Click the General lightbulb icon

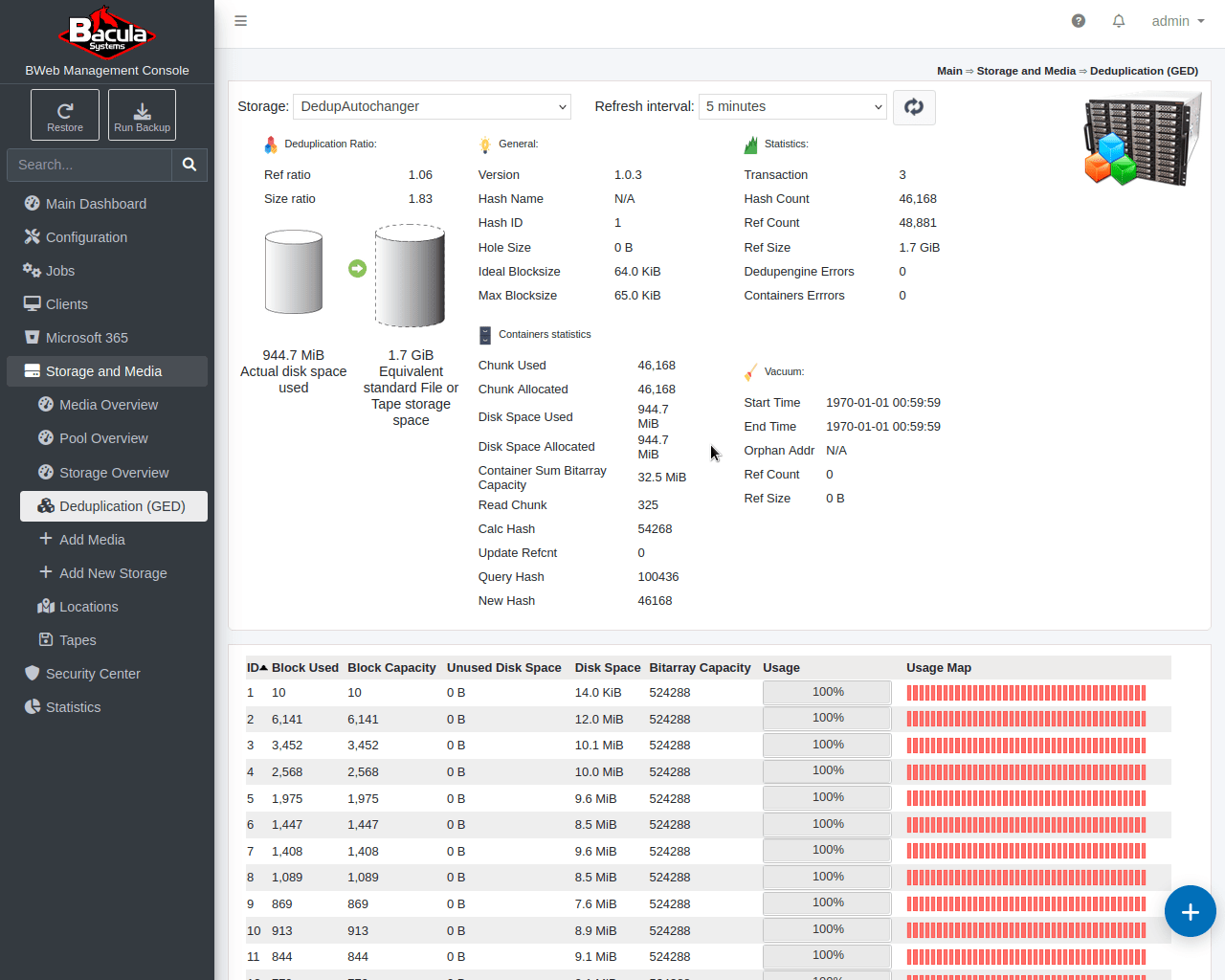click(x=485, y=145)
